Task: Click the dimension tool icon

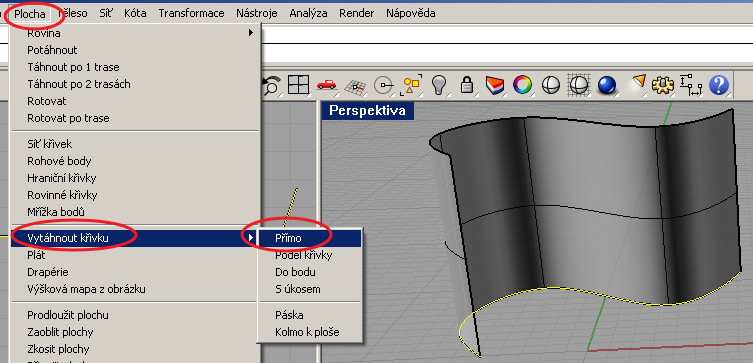Action: coord(691,85)
